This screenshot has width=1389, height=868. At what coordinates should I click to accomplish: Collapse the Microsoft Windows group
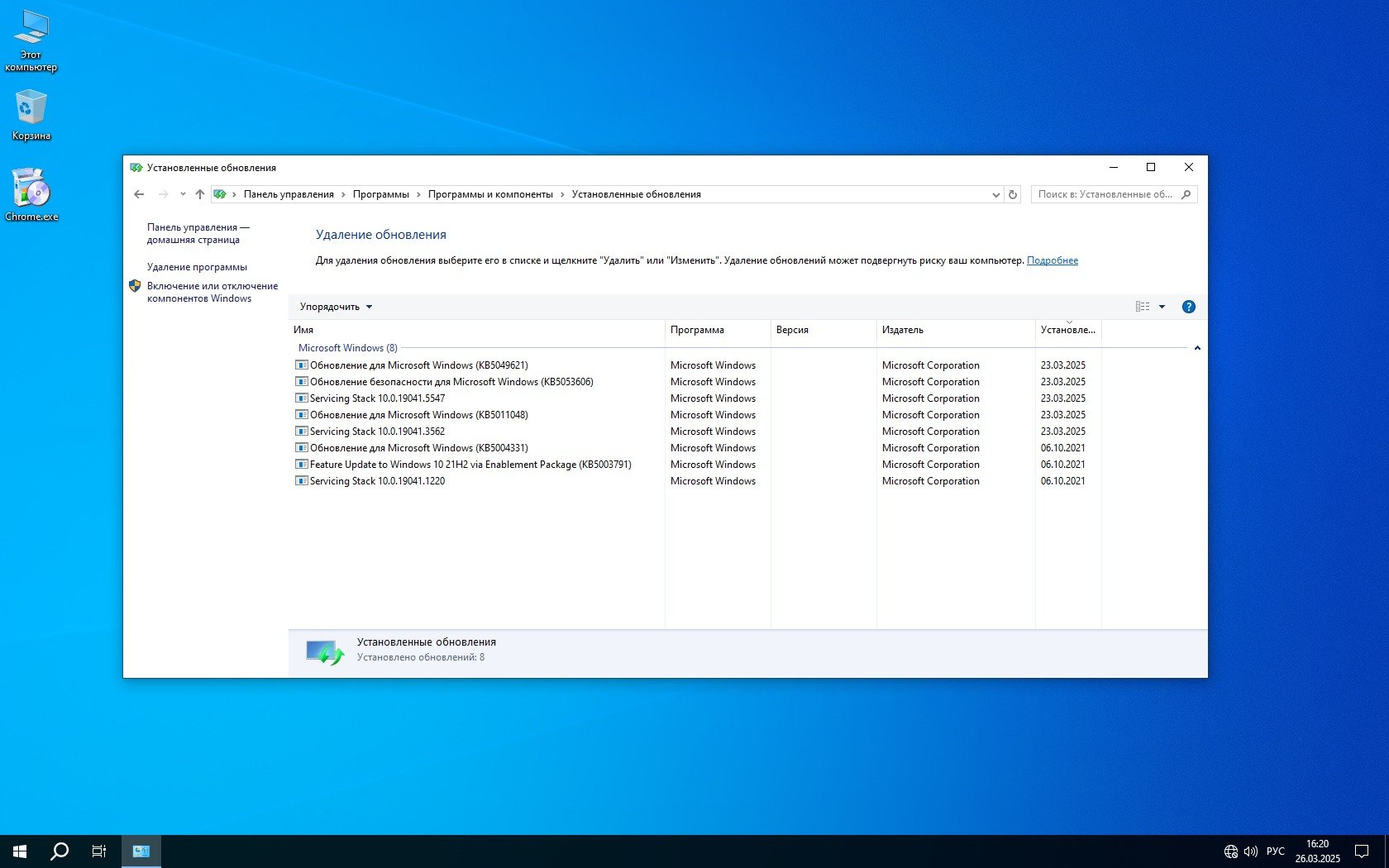tap(1196, 348)
